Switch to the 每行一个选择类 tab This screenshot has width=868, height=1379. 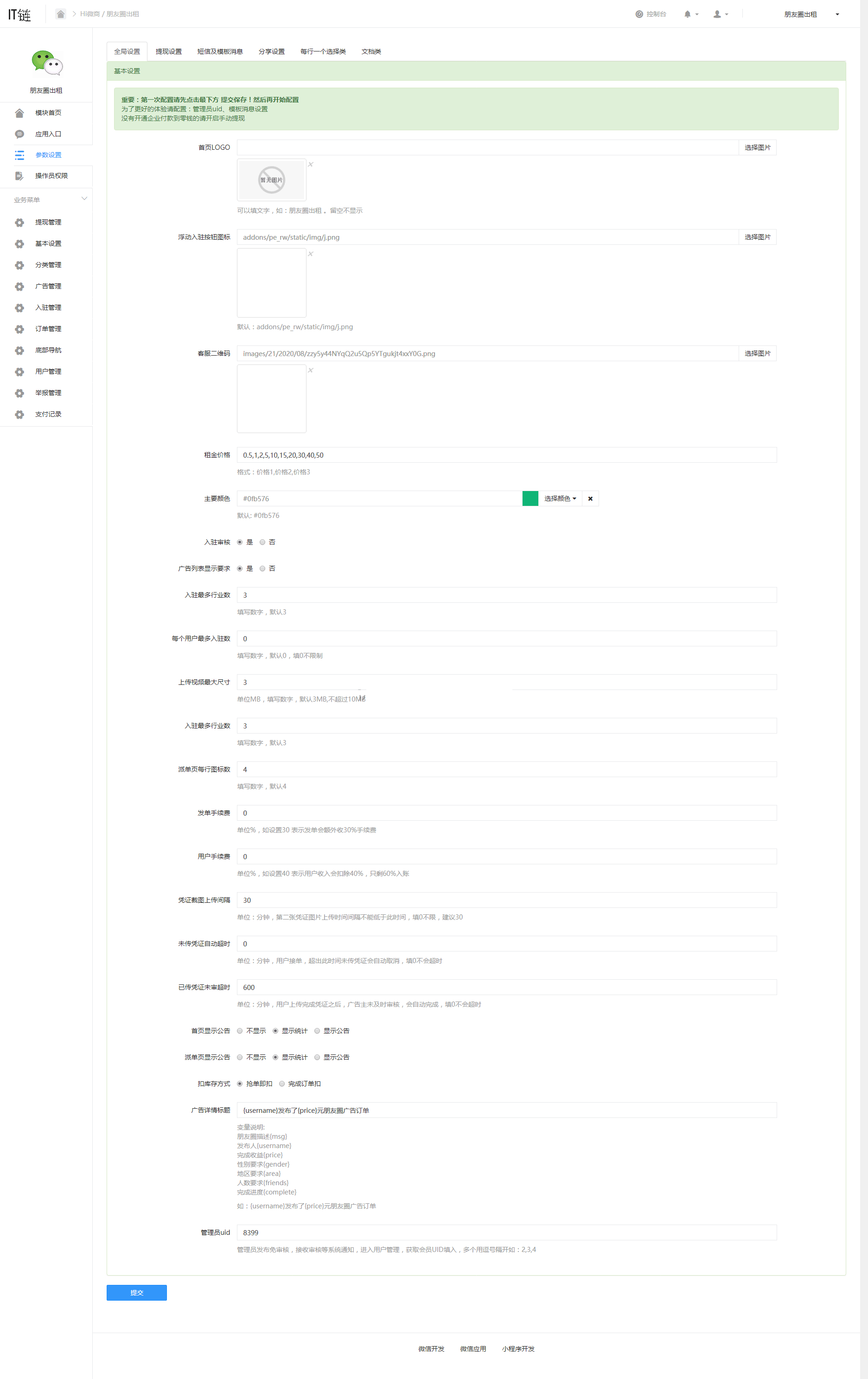pos(323,51)
